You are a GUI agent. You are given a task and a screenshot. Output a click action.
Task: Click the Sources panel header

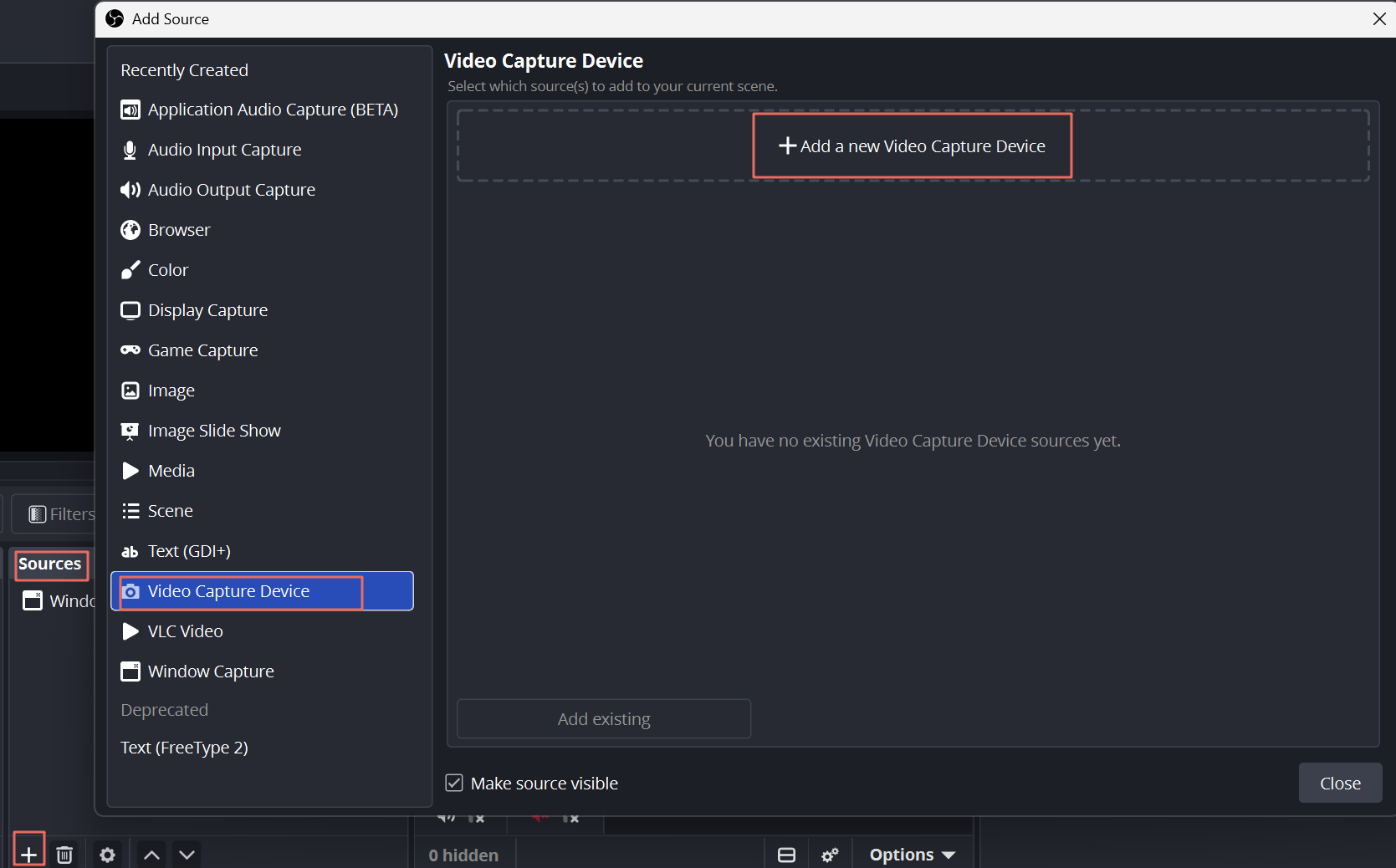50,564
